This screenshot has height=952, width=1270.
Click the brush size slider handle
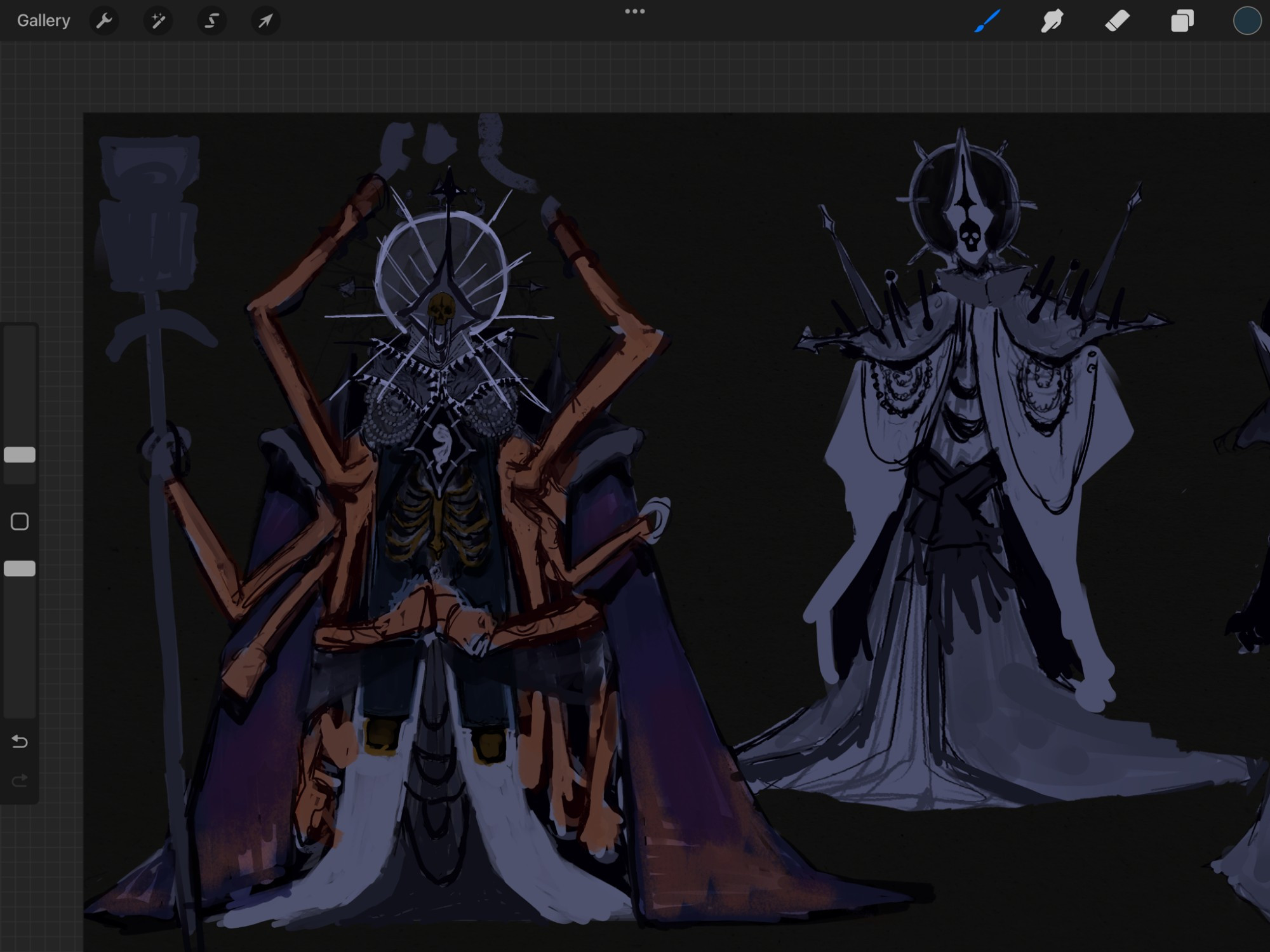[20, 455]
